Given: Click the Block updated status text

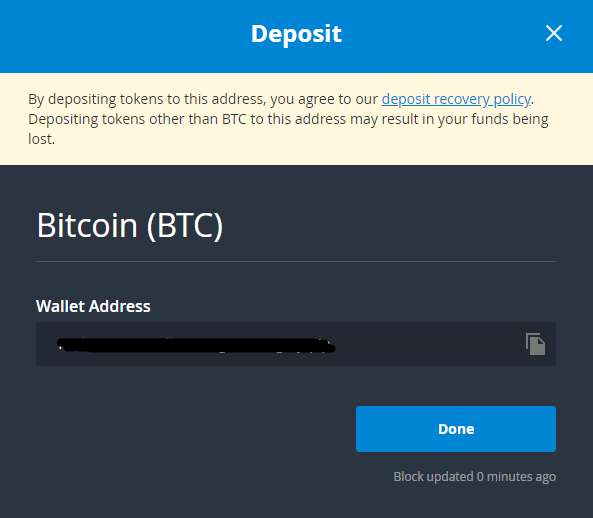Looking at the screenshot, I should (475, 476).
